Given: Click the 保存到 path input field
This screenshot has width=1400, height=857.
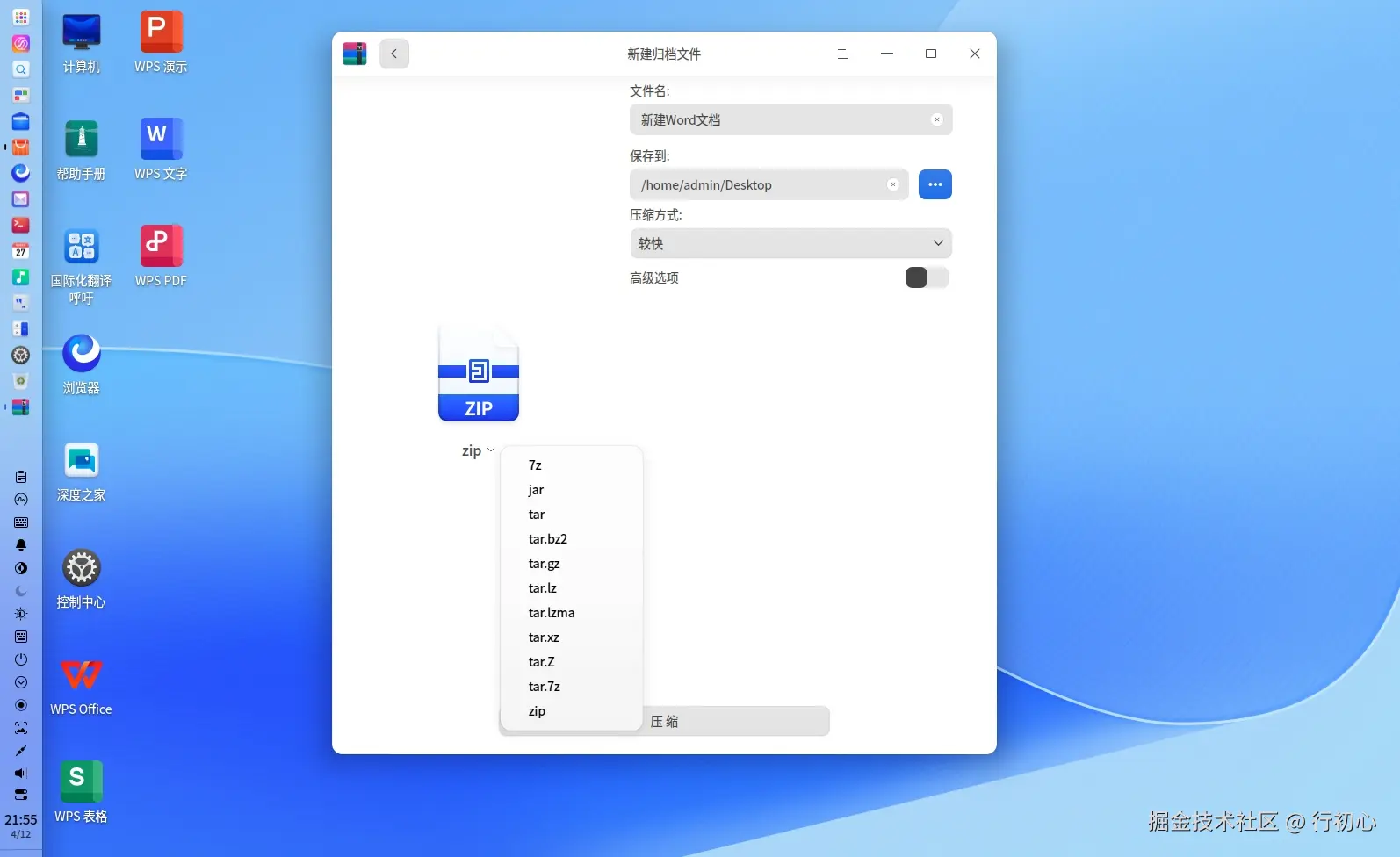Looking at the screenshot, I should (769, 184).
